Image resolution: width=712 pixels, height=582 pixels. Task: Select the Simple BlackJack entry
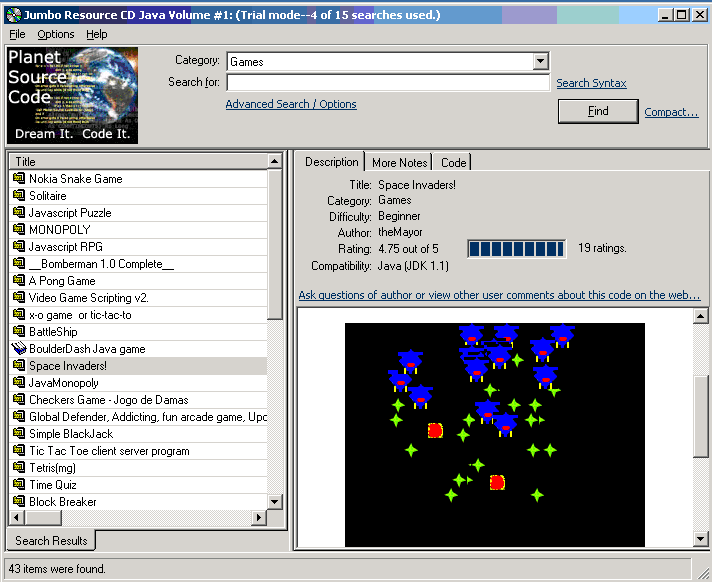(x=138, y=434)
